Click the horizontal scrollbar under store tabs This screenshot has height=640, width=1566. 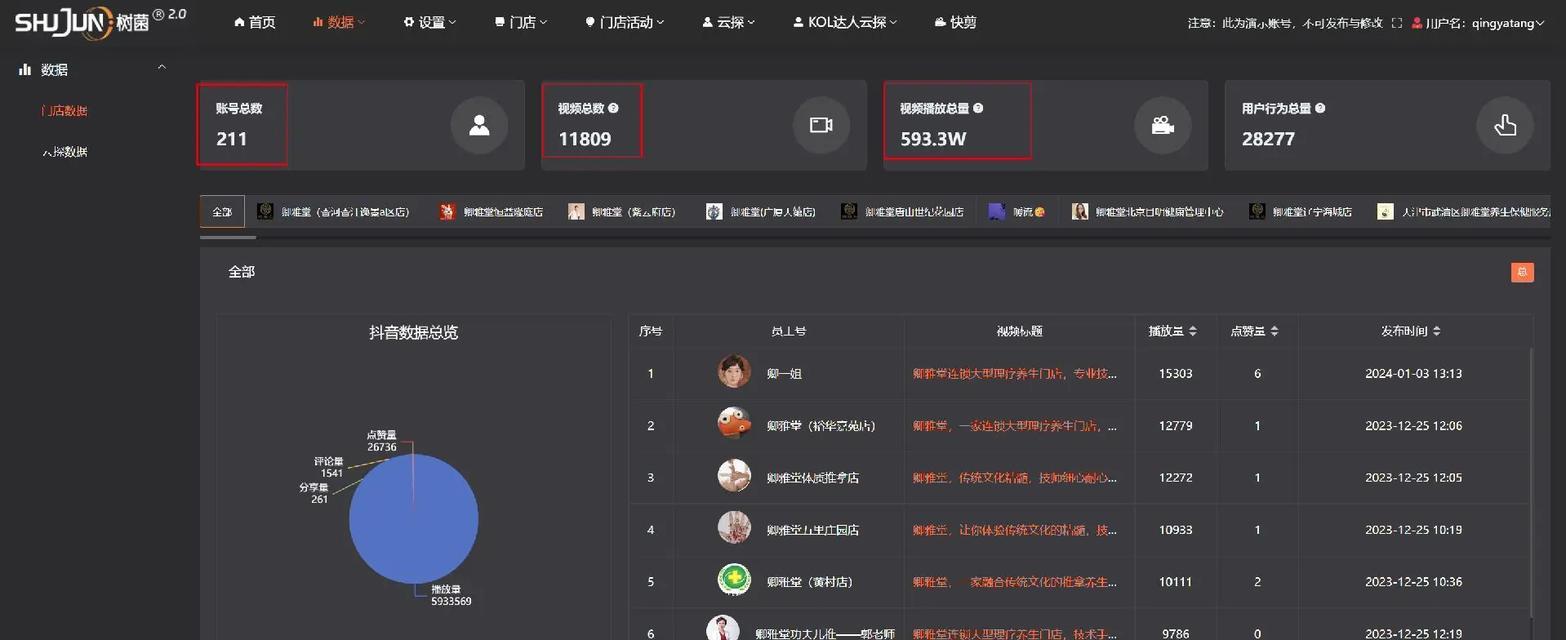coord(228,237)
